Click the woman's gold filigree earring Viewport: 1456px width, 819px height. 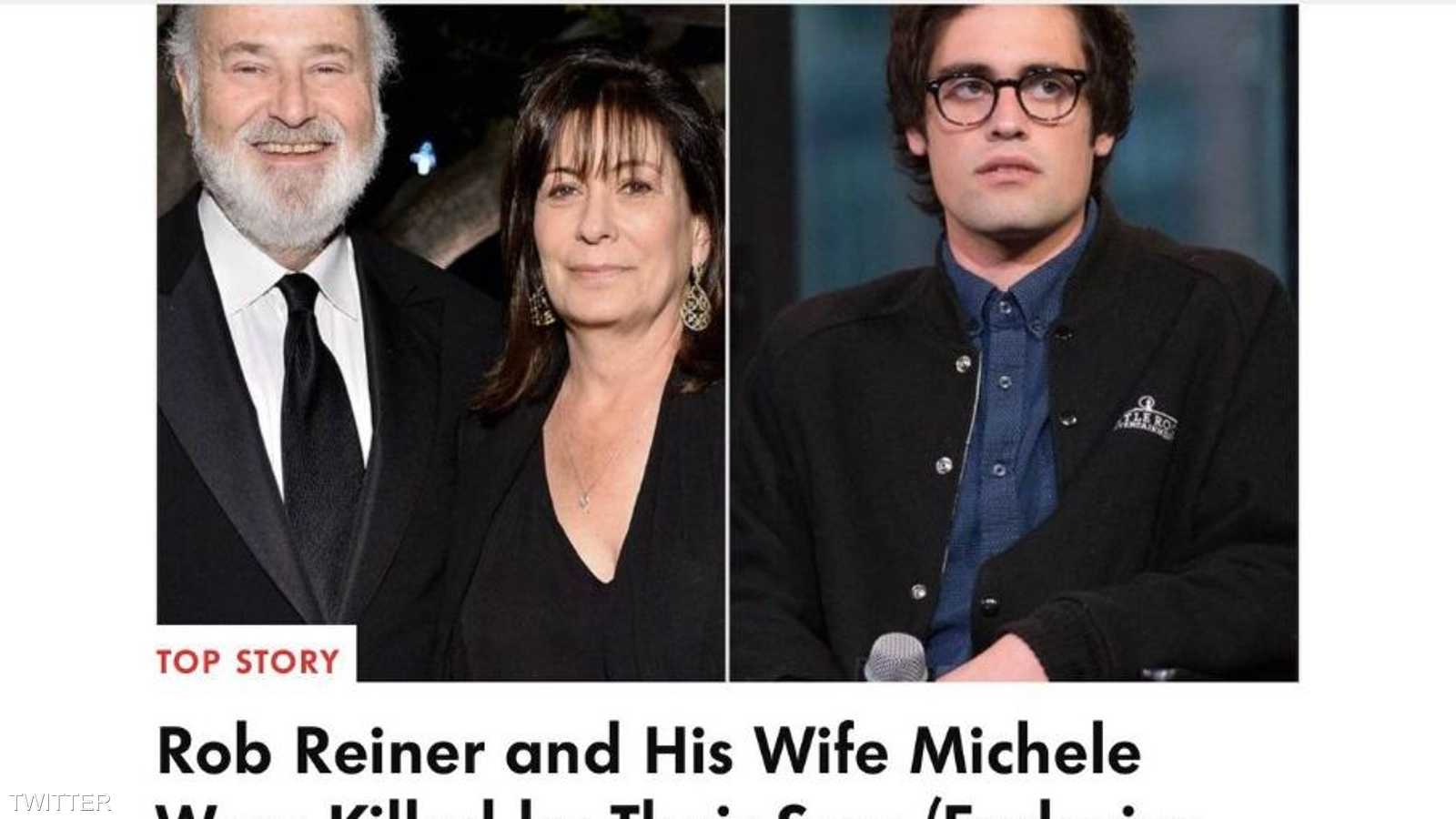[695, 298]
